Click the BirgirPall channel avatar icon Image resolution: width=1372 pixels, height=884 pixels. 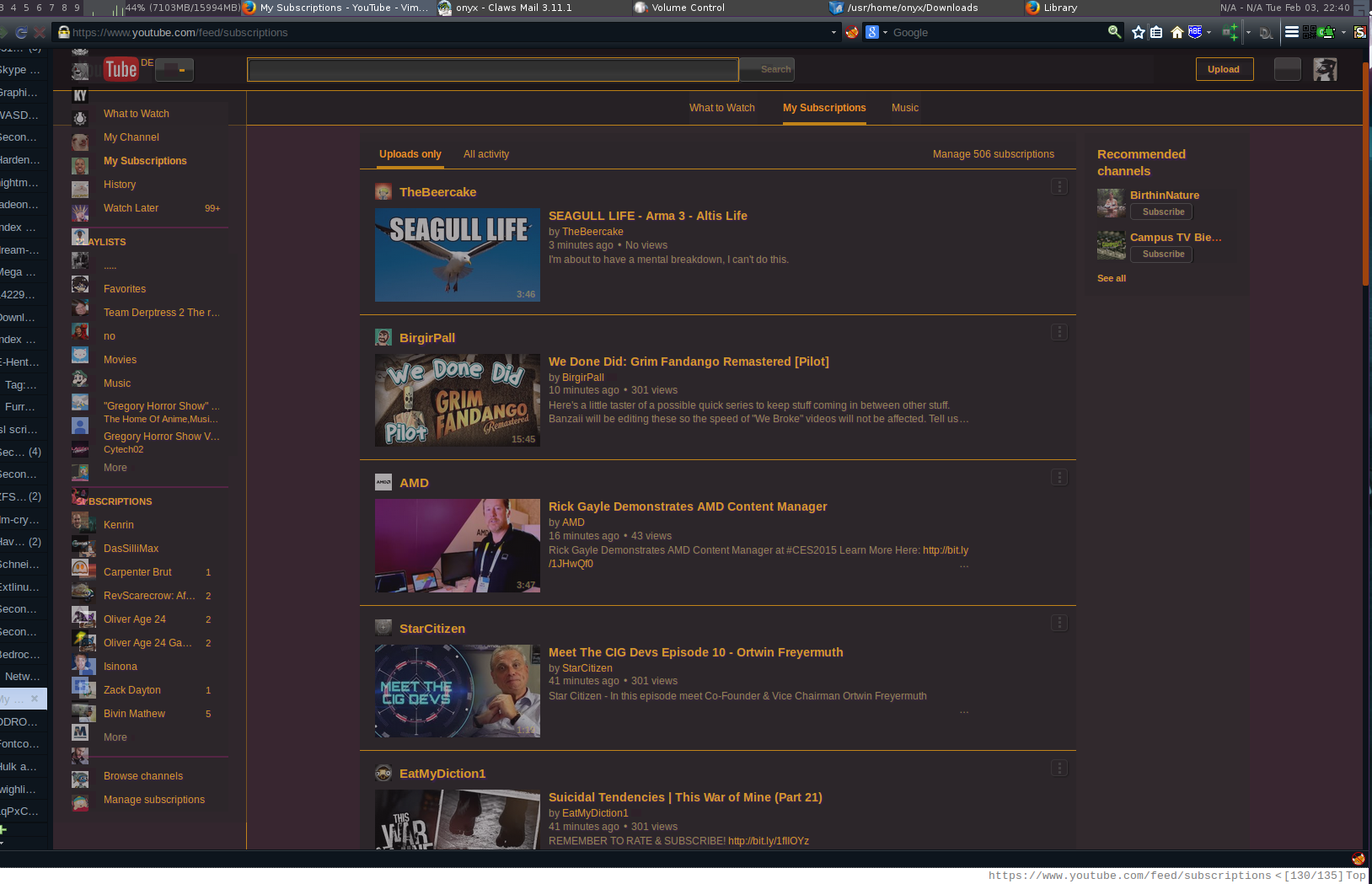383,338
